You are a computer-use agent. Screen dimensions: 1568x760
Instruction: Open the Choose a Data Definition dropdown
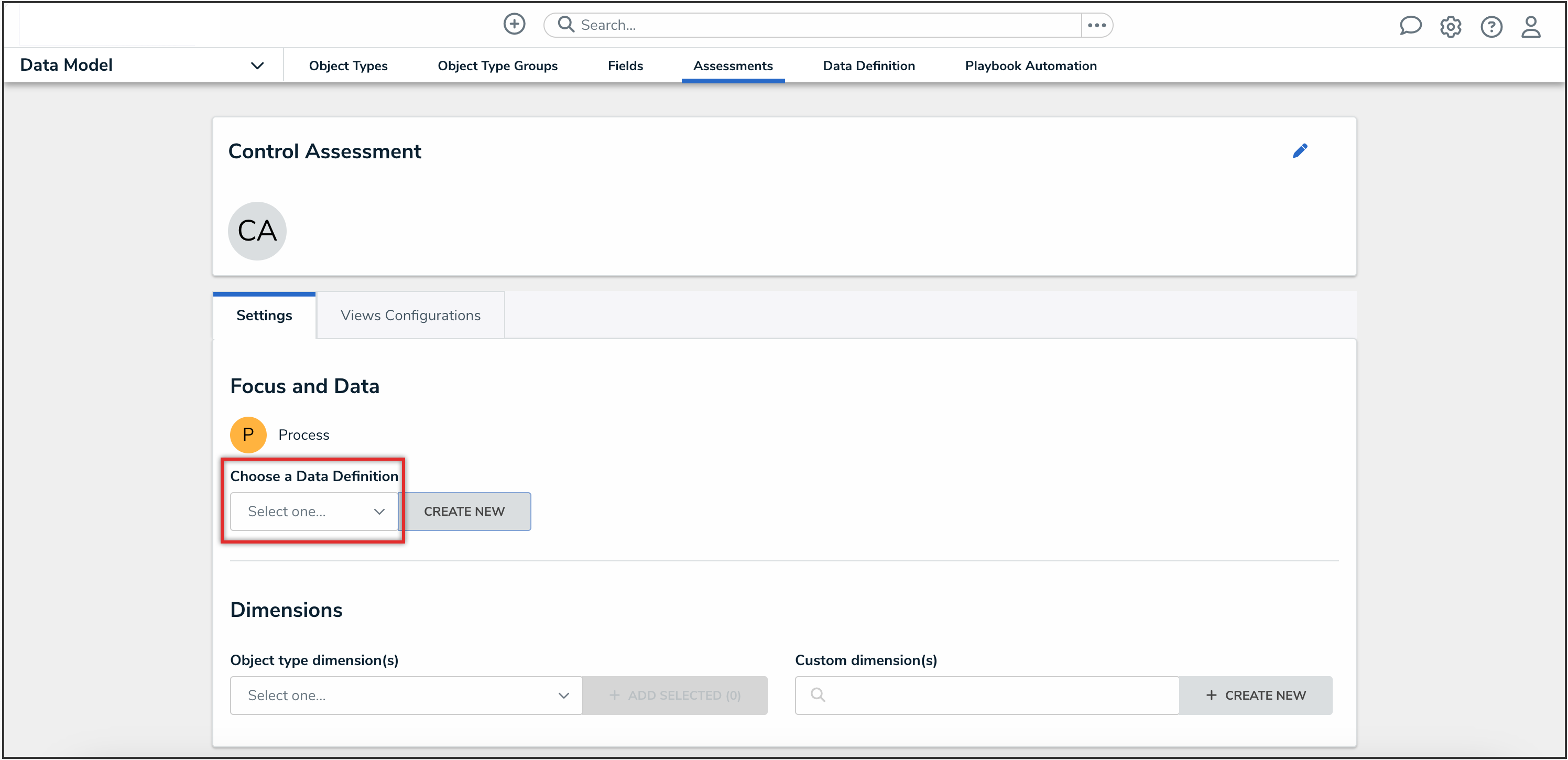click(x=313, y=511)
